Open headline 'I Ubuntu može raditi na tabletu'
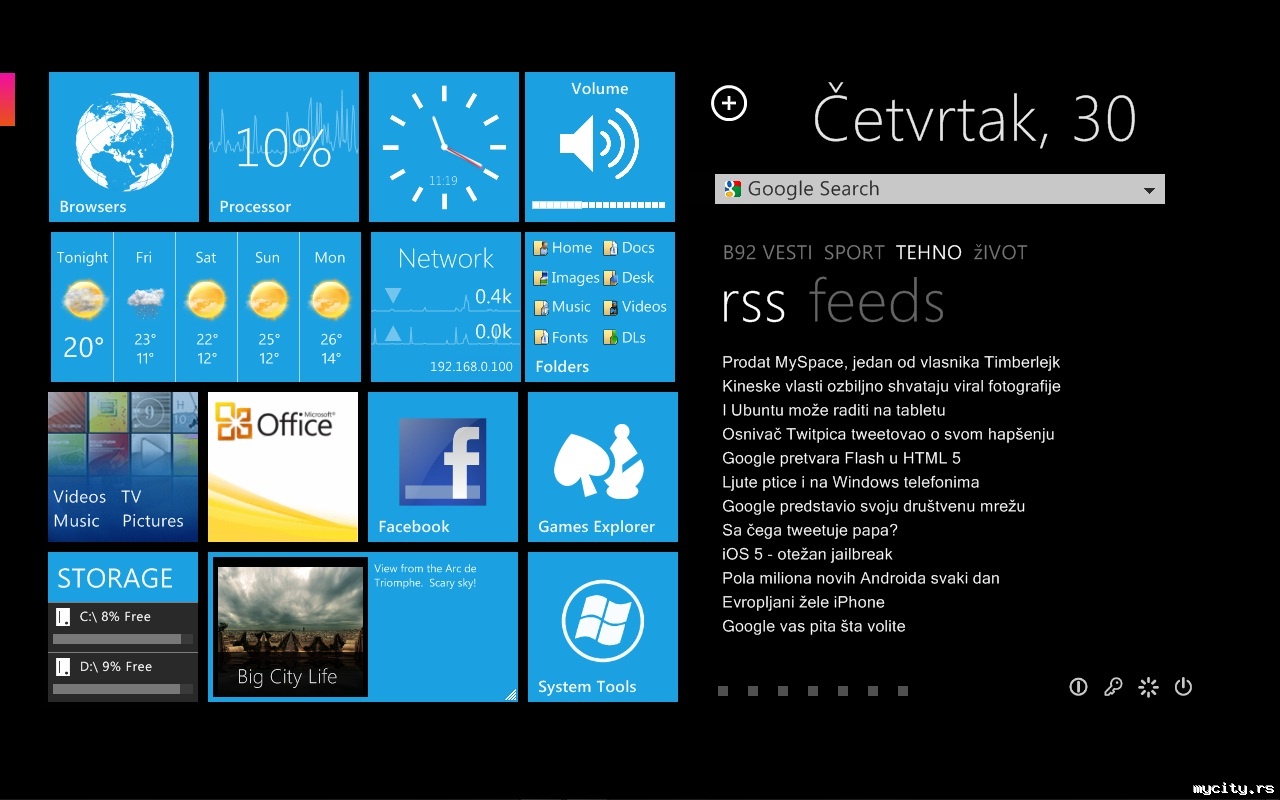Viewport: 1280px width, 800px height. click(x=834, y=410)
